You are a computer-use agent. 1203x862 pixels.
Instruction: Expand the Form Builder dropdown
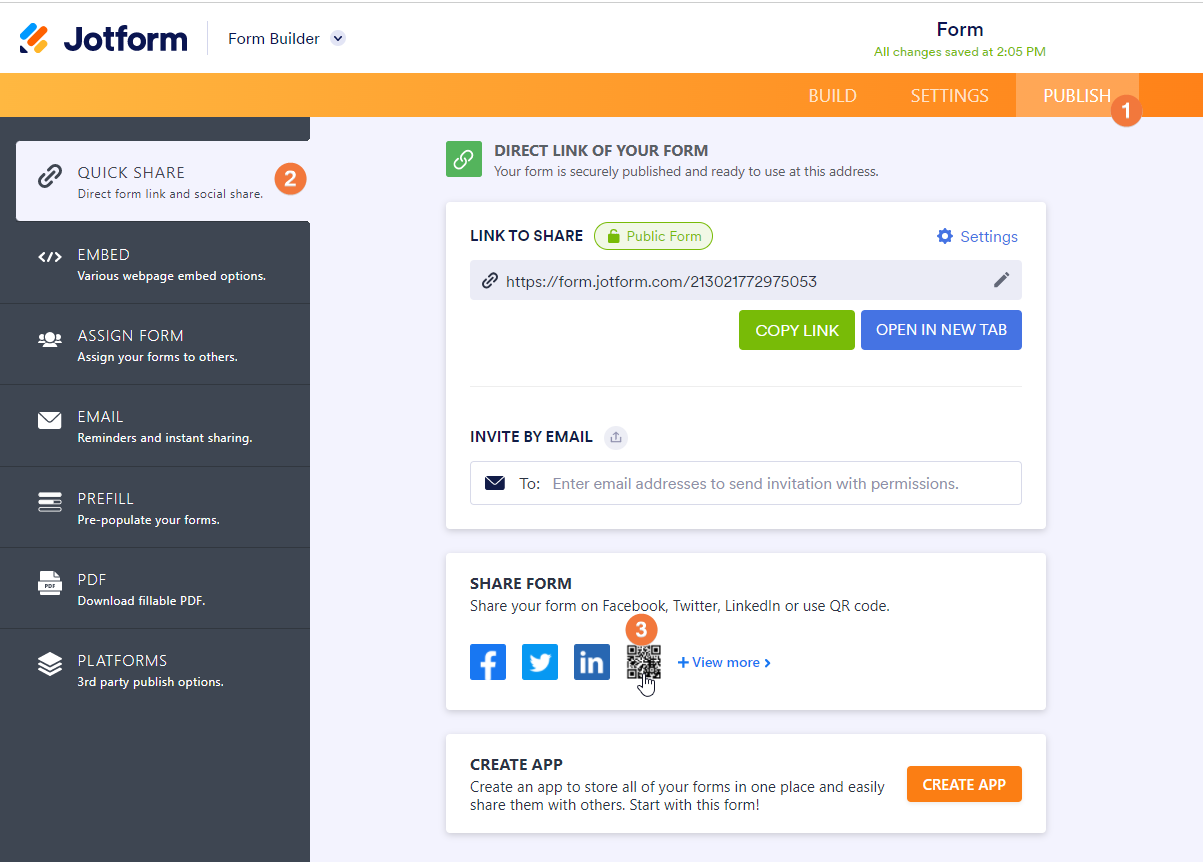pos(338,39)
